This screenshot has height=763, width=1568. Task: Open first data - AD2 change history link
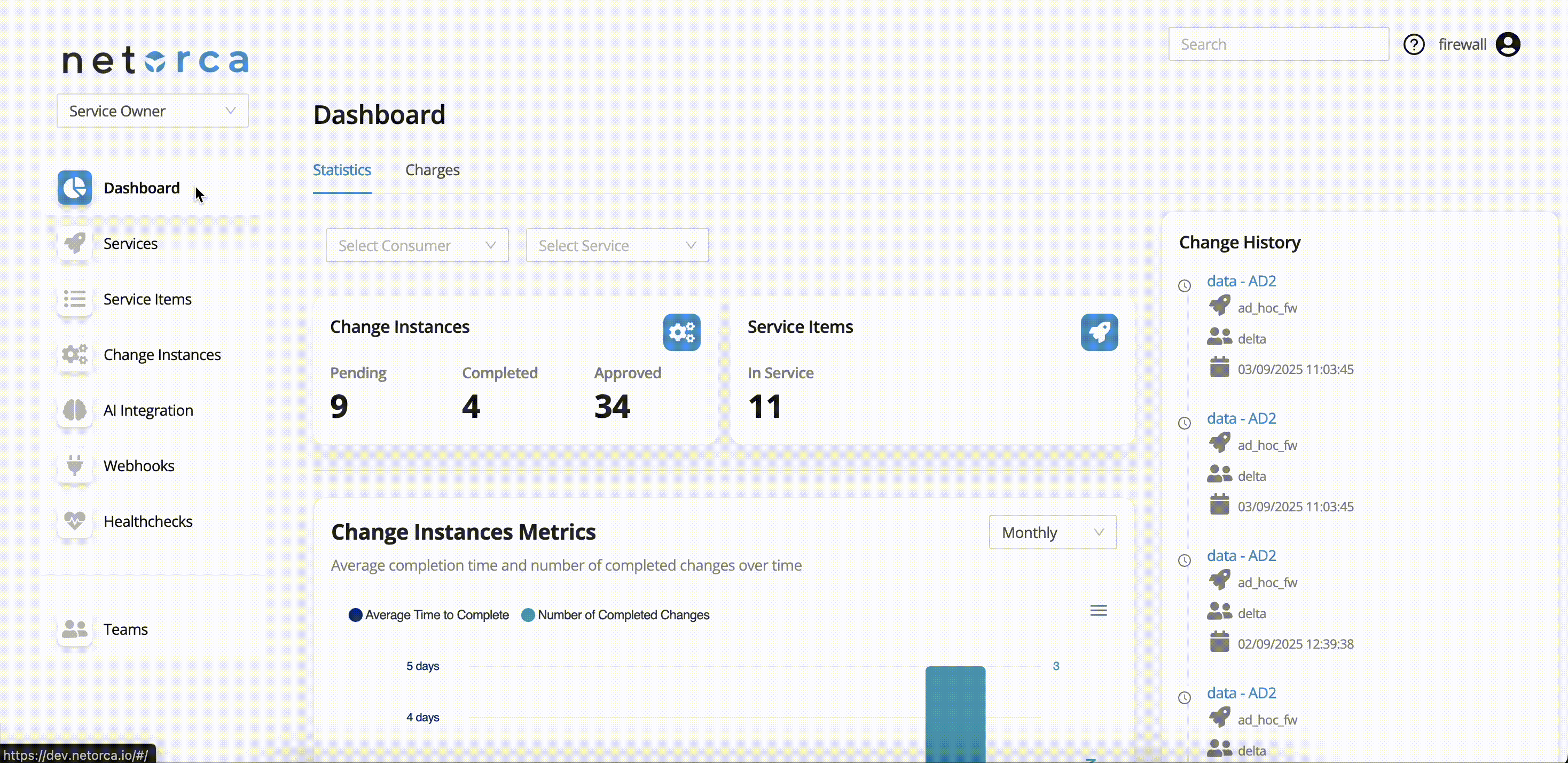coord(1241,281)
